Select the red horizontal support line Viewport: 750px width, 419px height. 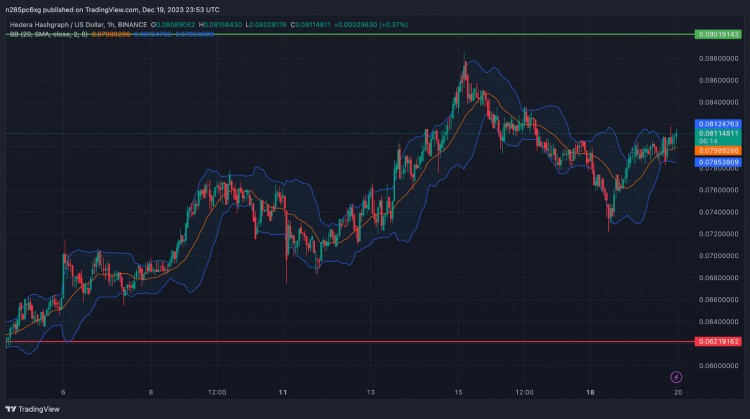point(350,342)
